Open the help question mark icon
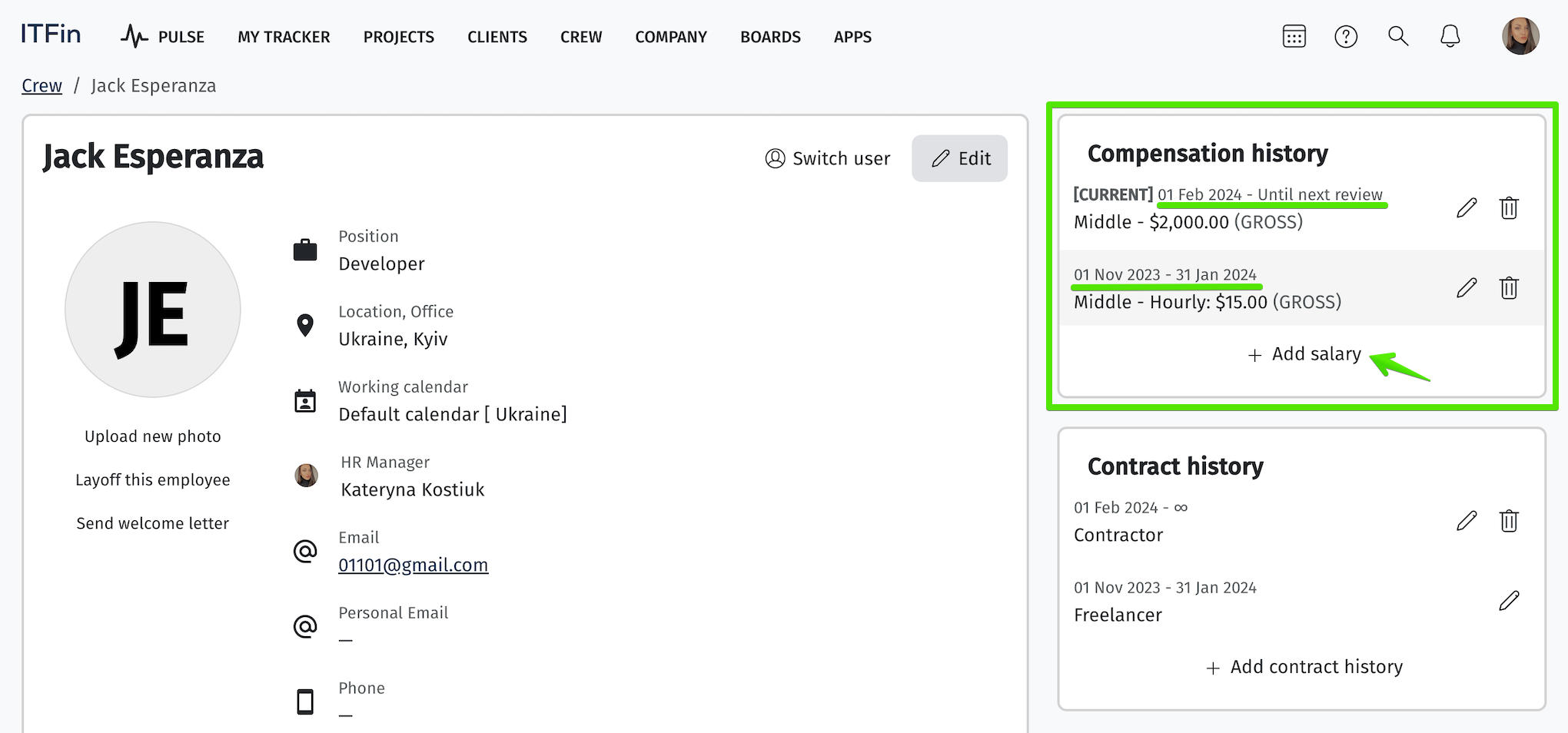Image resolution: width=1568 pixels, height=733 pixels. click(x=1346, y=36)
